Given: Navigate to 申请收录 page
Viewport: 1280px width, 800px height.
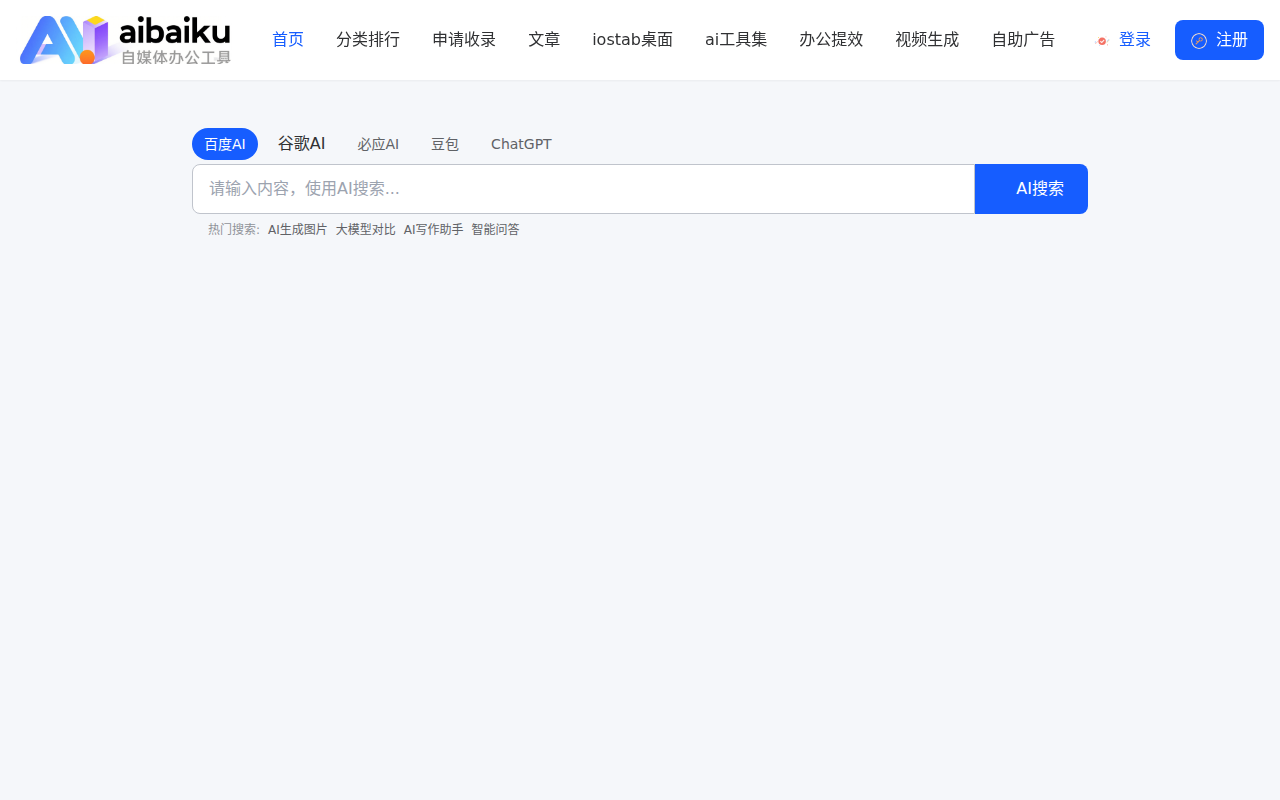Looking at the screenshot, I should [463, 39].
